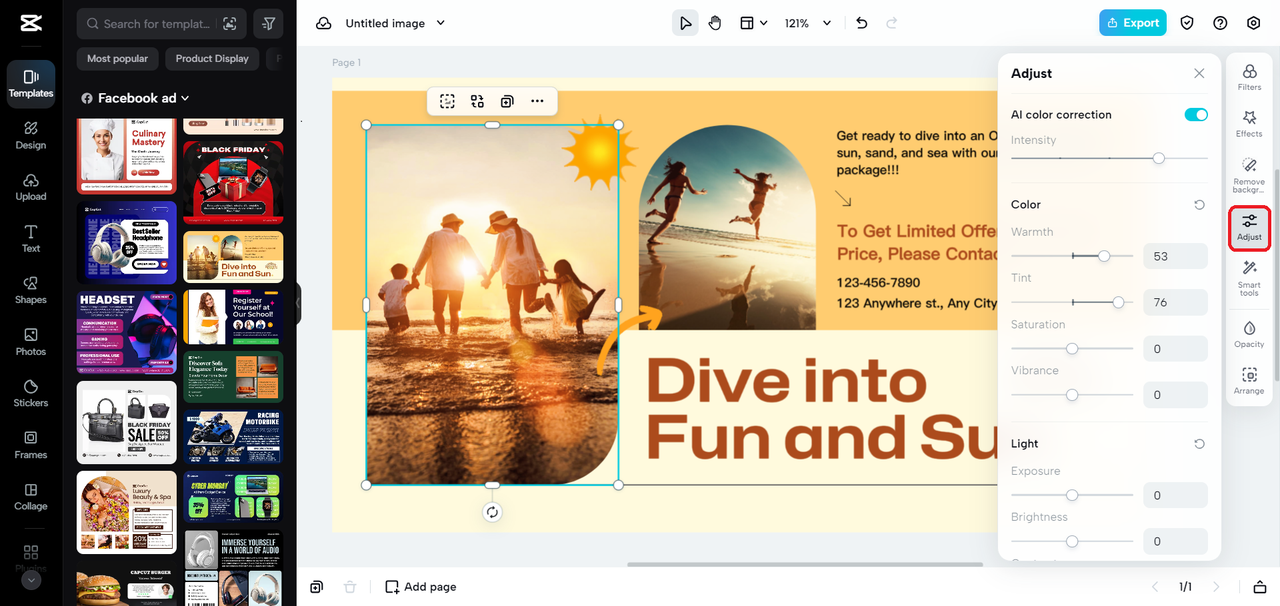Open the Filters panel
1280x606 pixels.
coord(1249,78)
